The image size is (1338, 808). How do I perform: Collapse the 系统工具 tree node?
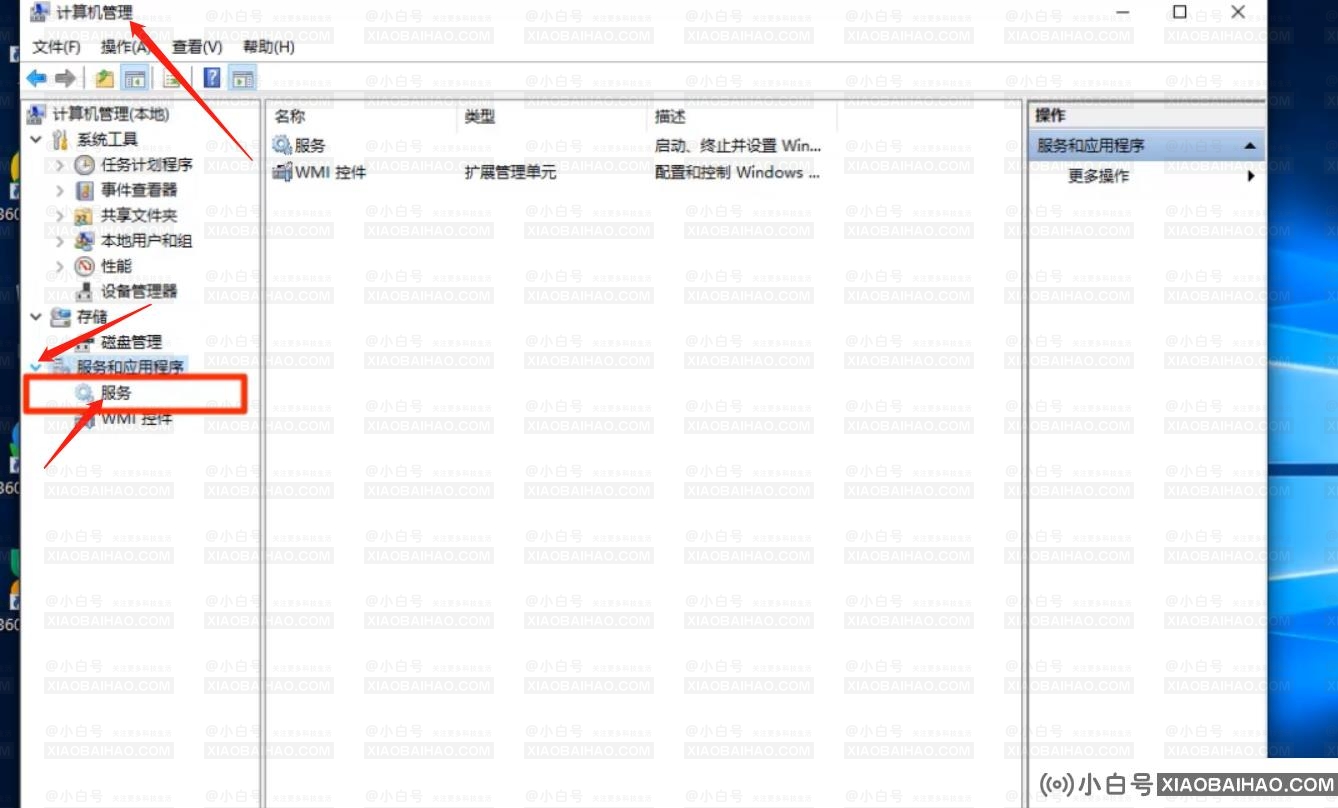tap(36, 139)
